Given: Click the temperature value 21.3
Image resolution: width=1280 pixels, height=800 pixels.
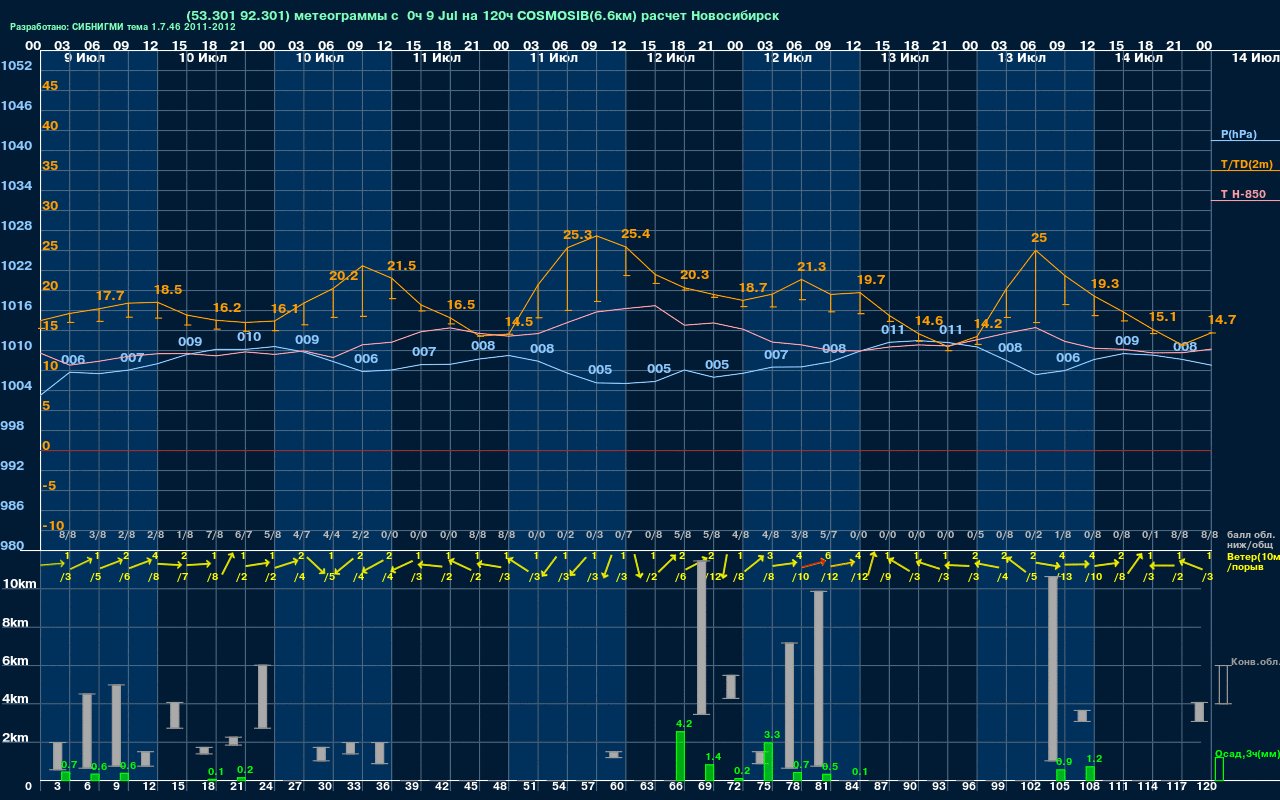Looking at the screenshot, I should (x=812, y=267).
